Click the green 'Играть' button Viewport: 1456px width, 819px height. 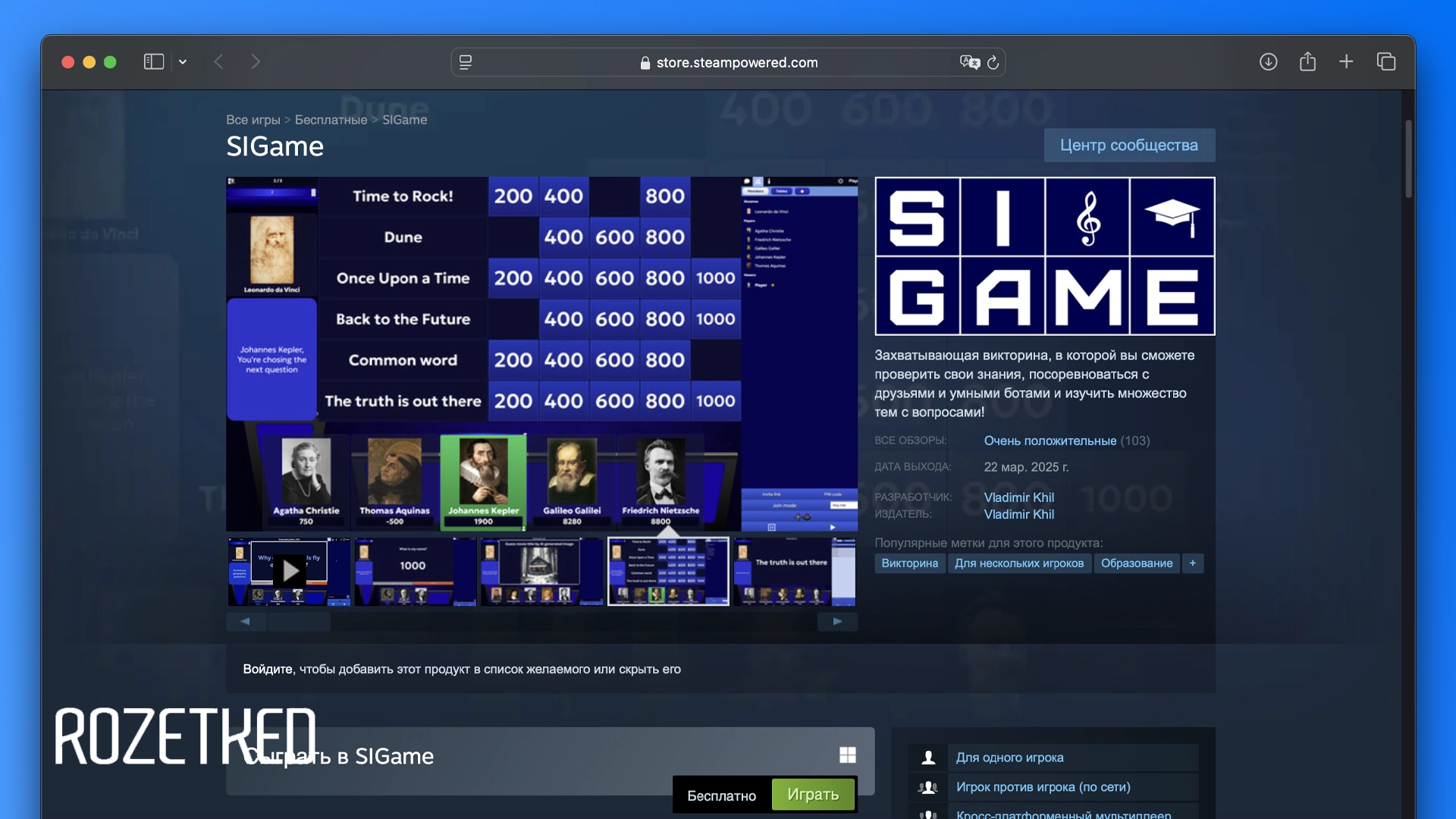tap(813, 795)
